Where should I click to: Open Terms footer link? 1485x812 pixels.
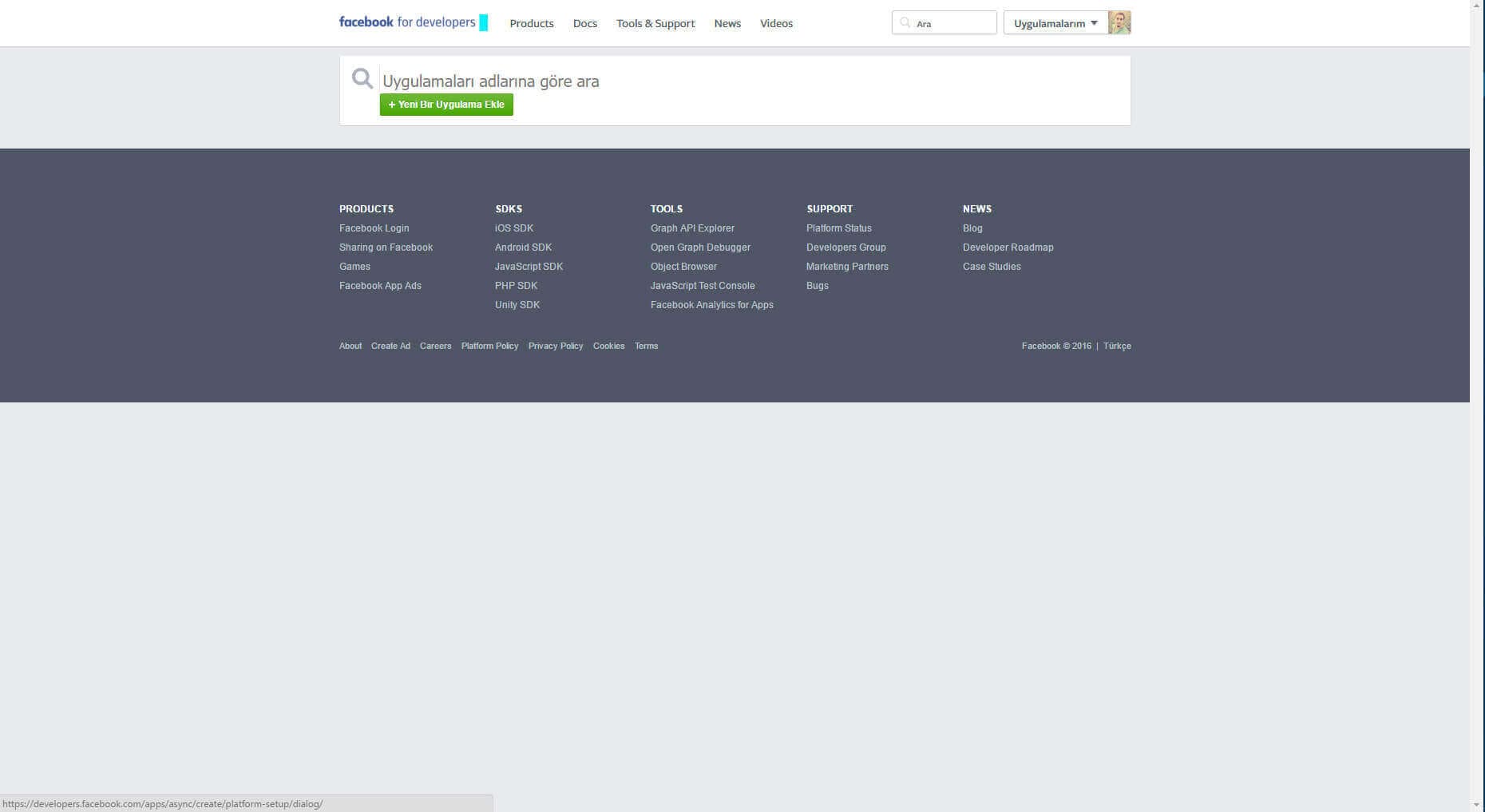[x=646, y=346]
